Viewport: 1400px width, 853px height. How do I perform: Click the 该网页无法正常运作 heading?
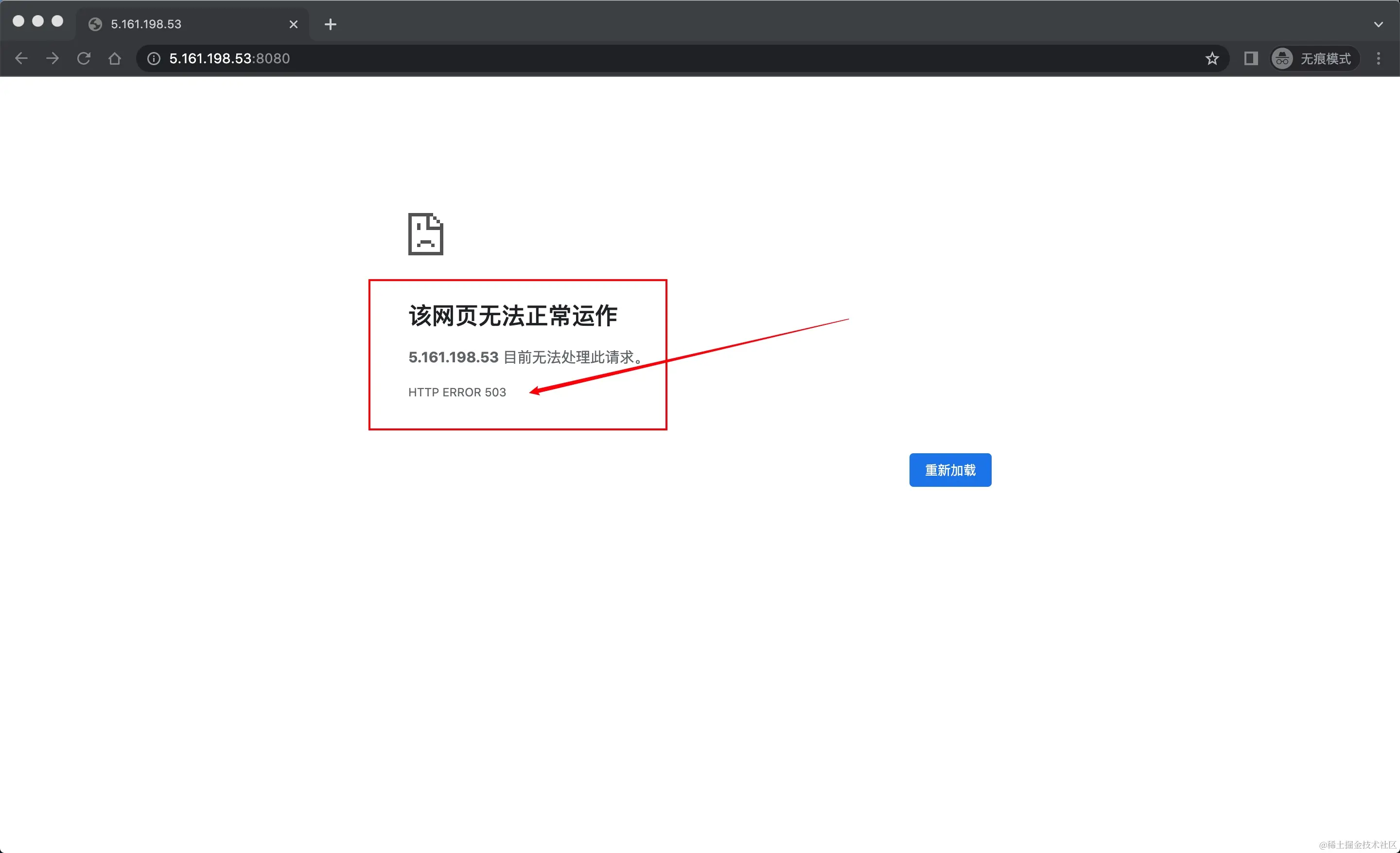click(x=512, y=316)
